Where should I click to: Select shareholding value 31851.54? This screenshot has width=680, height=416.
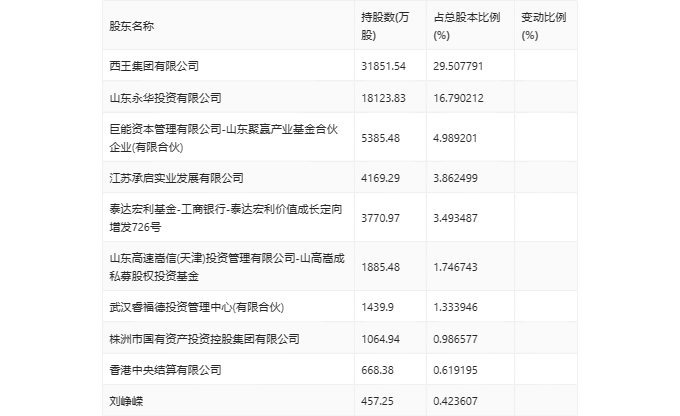click(x=383, y=66)
